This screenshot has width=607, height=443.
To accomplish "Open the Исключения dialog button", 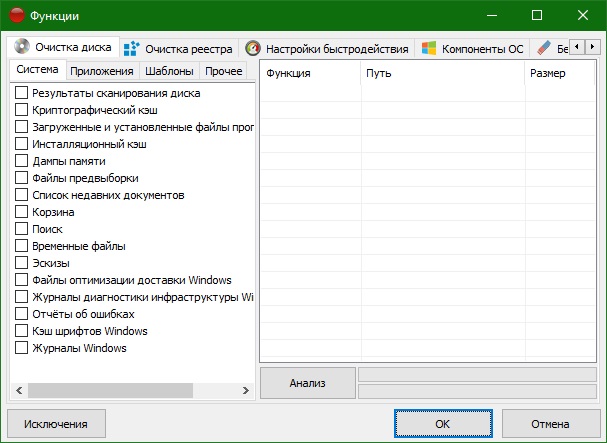I will coord(57,424).
